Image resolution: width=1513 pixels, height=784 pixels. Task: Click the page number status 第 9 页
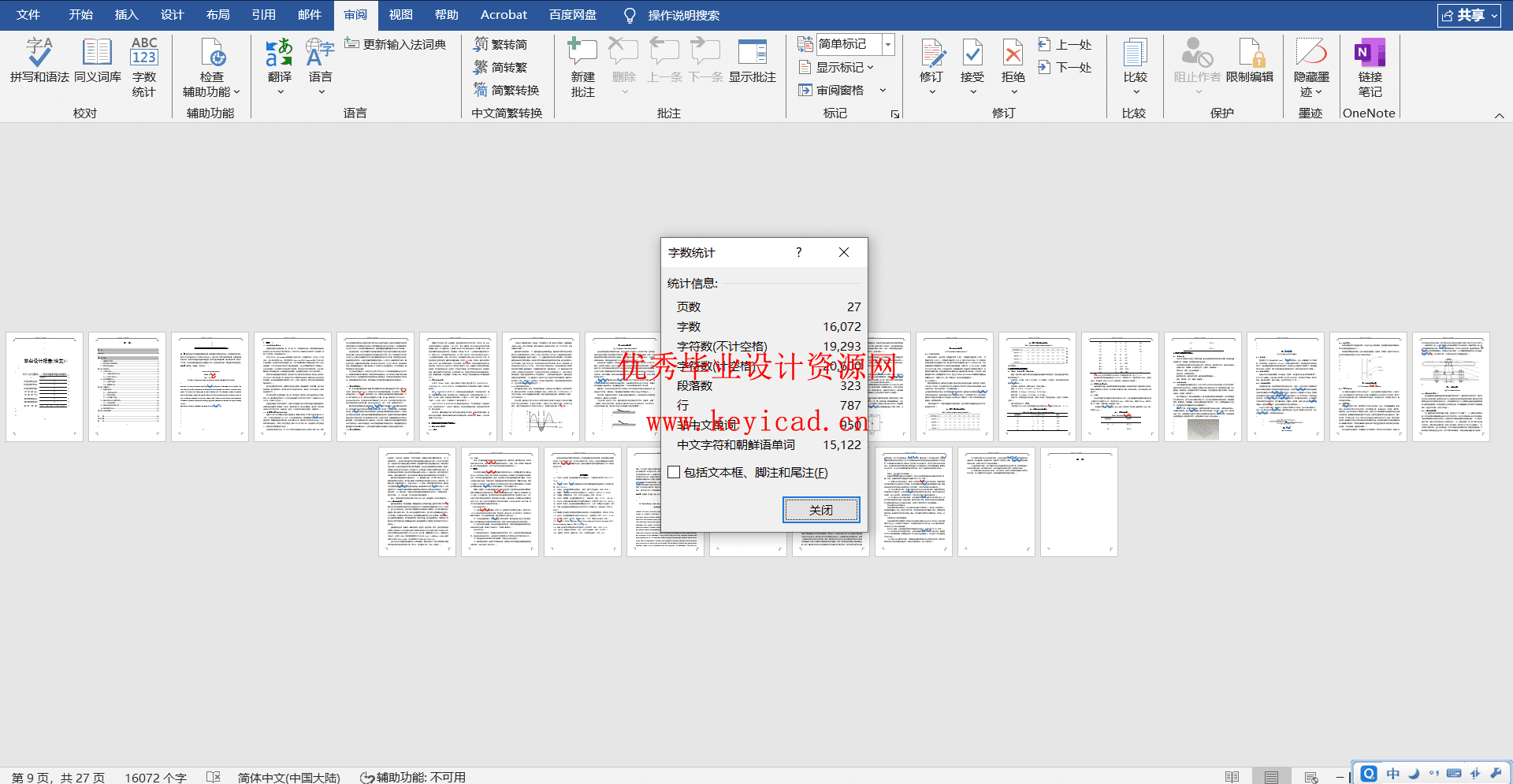(x=58, y=777)
